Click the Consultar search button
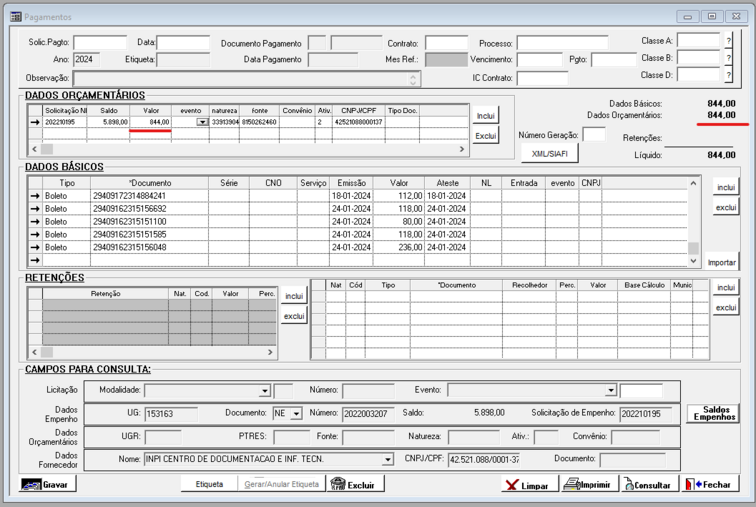Viewport: 756px width, 507px height. pos(647,484)
